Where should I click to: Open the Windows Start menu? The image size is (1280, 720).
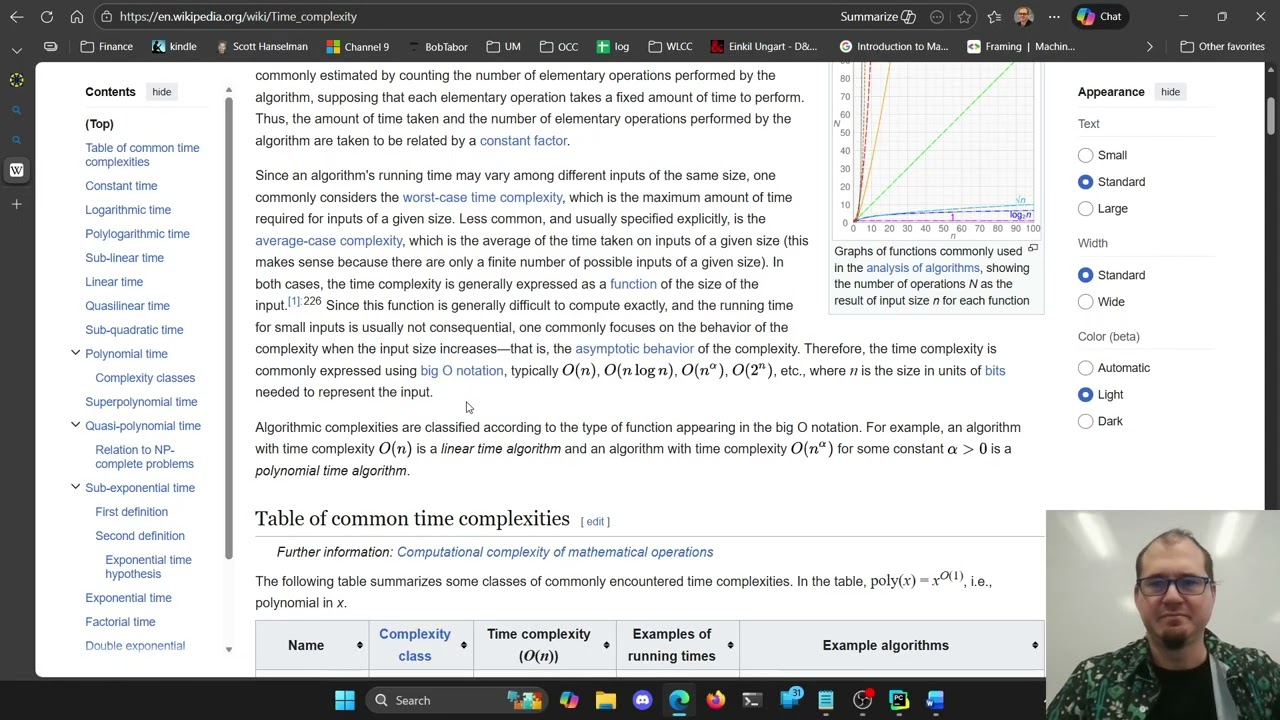click(x=345, y=700)
